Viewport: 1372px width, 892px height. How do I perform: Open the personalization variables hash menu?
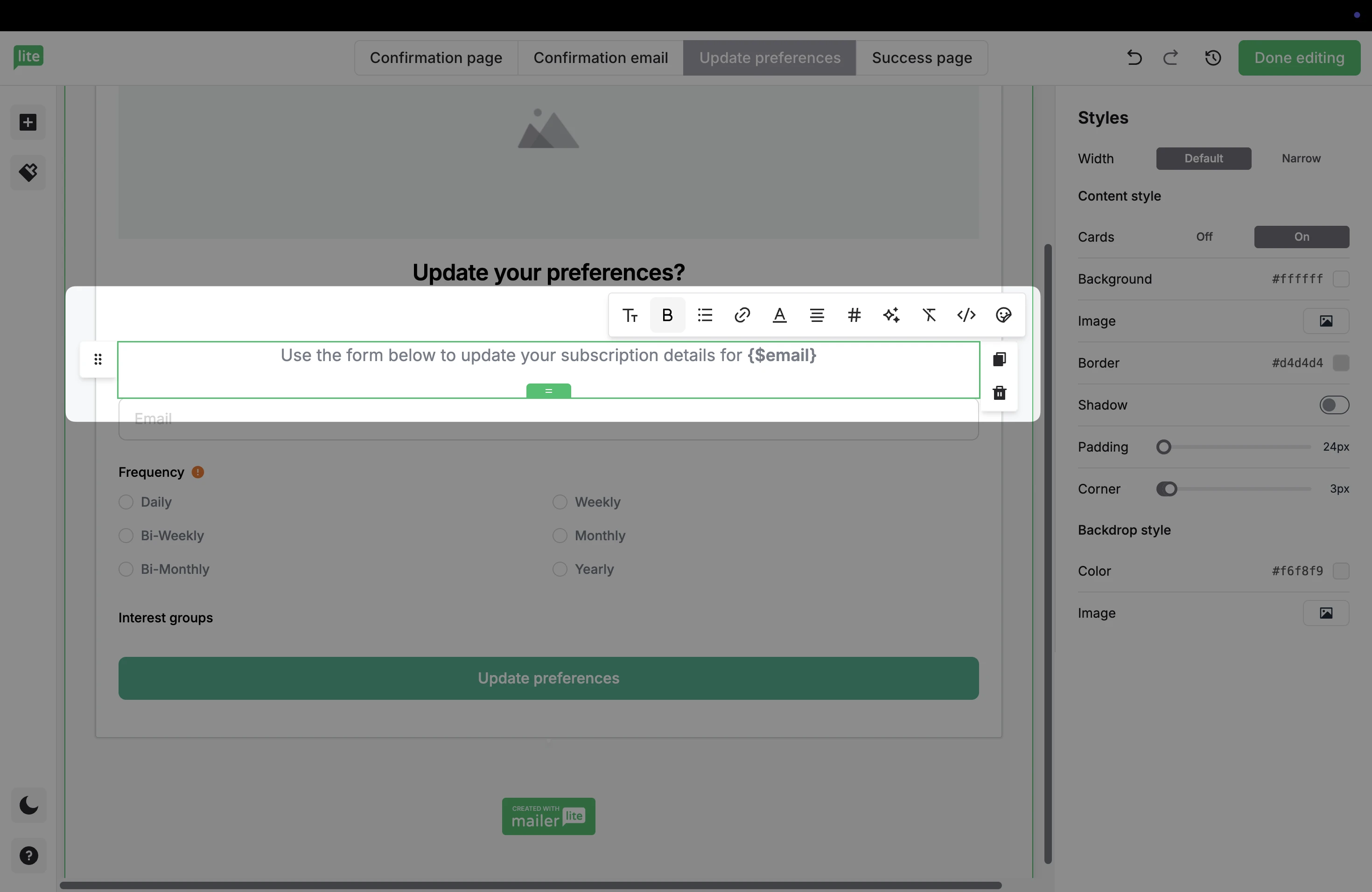[x=854, y=315]
